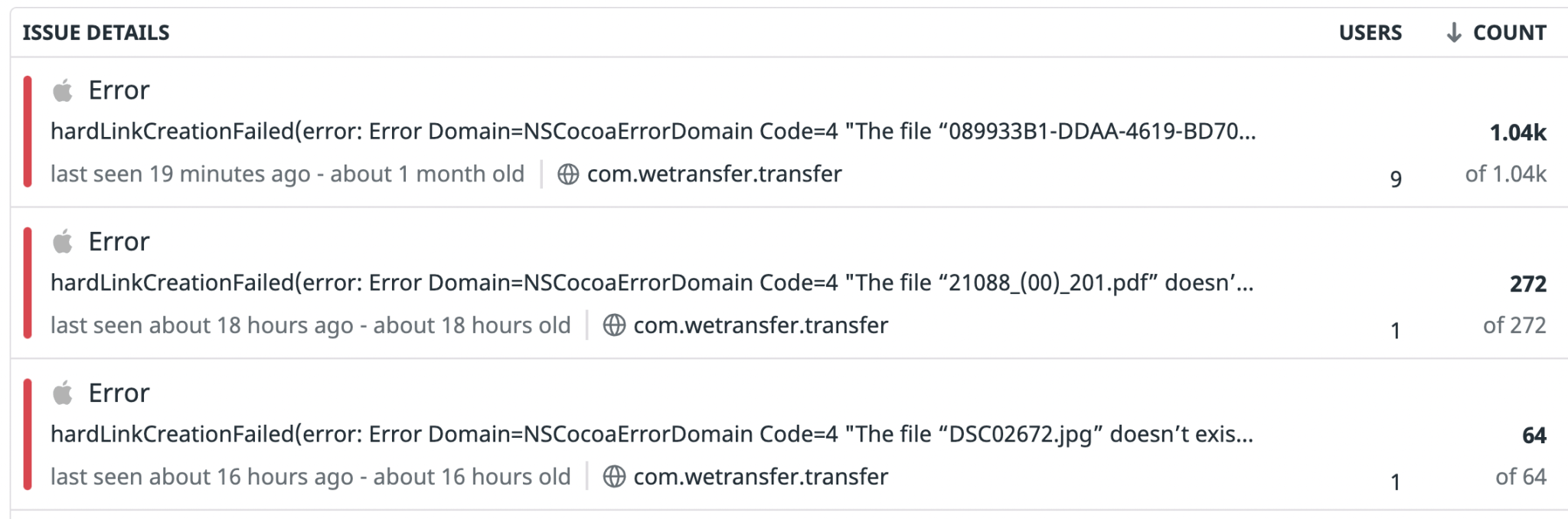Screen dimensions: 1568x519
Task: Click Apple platform icon on 21088 pdf error
Action: pos(63,242)
